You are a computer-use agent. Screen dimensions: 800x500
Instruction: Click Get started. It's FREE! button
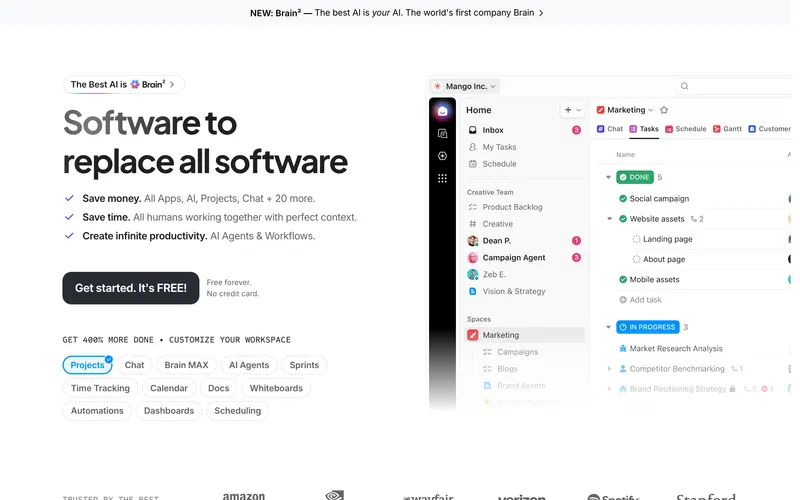pos(131,288)
